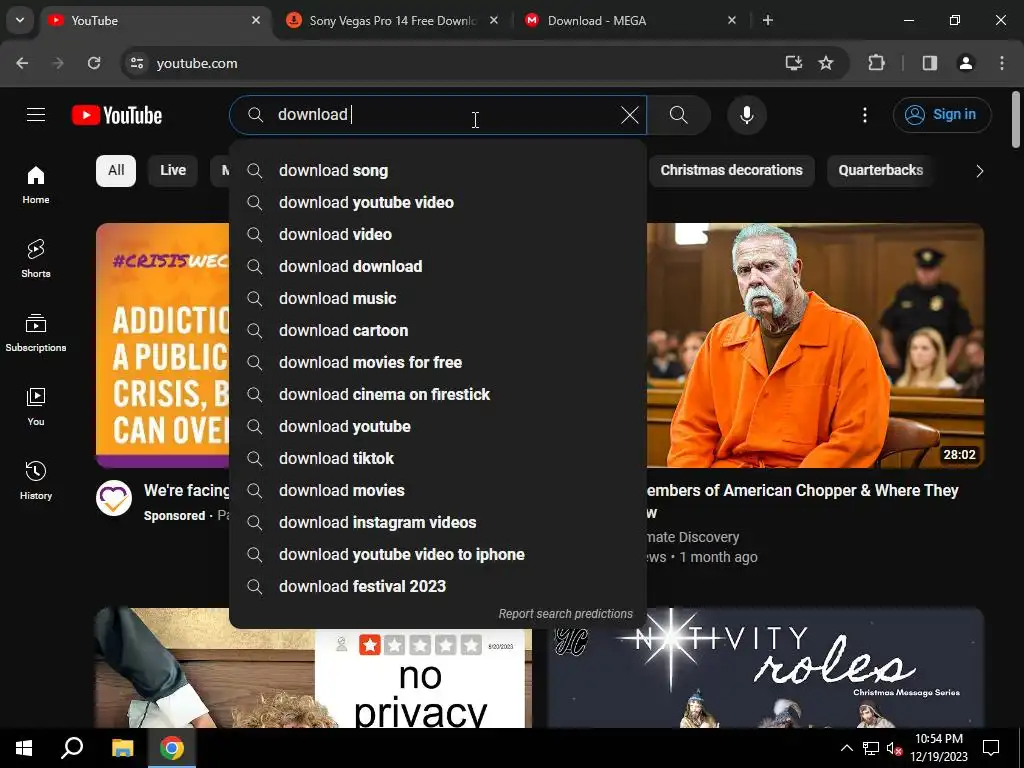Choose suggestion "download youtube video"
The width and height of the screenshot is (1024, 768).
438,202
